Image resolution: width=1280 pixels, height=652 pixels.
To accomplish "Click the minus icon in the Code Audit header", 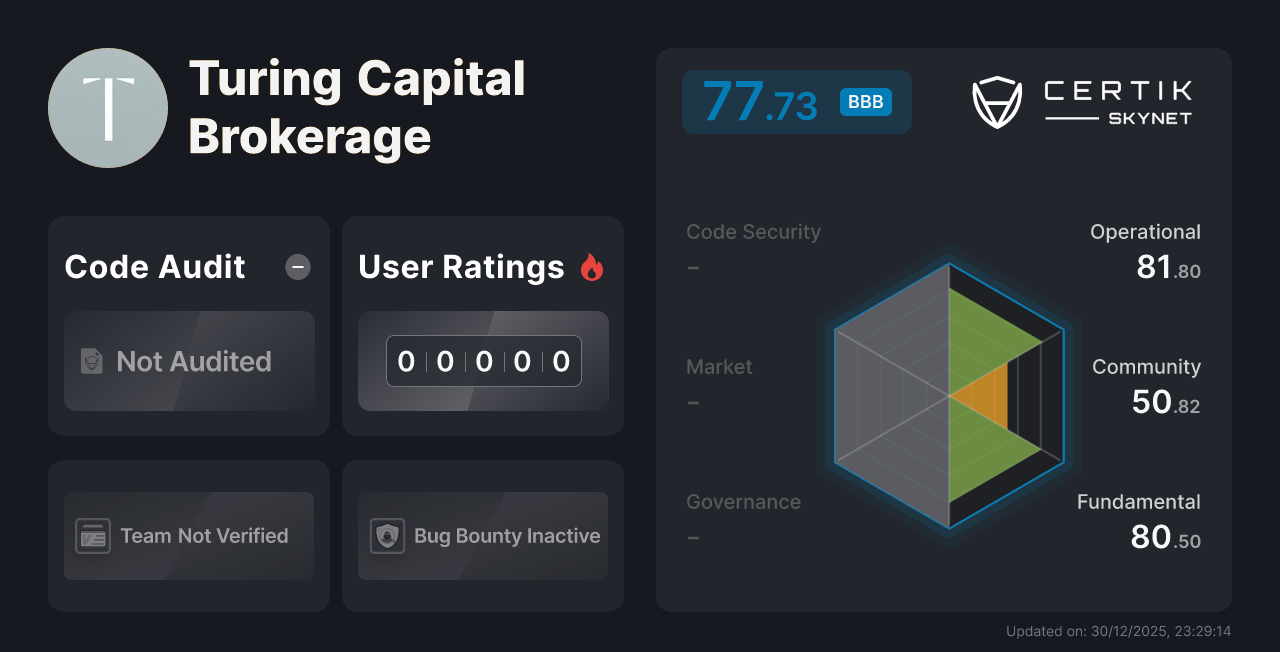I will [x=297, y=267].
